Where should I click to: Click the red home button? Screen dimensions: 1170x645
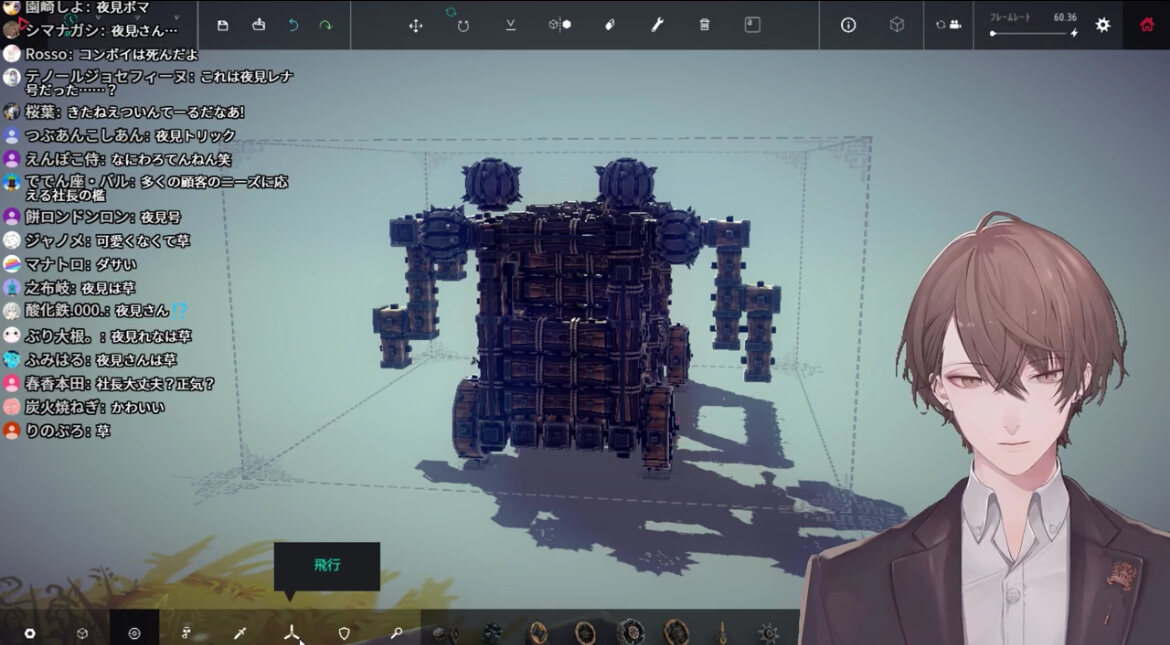pos(1146,25)
